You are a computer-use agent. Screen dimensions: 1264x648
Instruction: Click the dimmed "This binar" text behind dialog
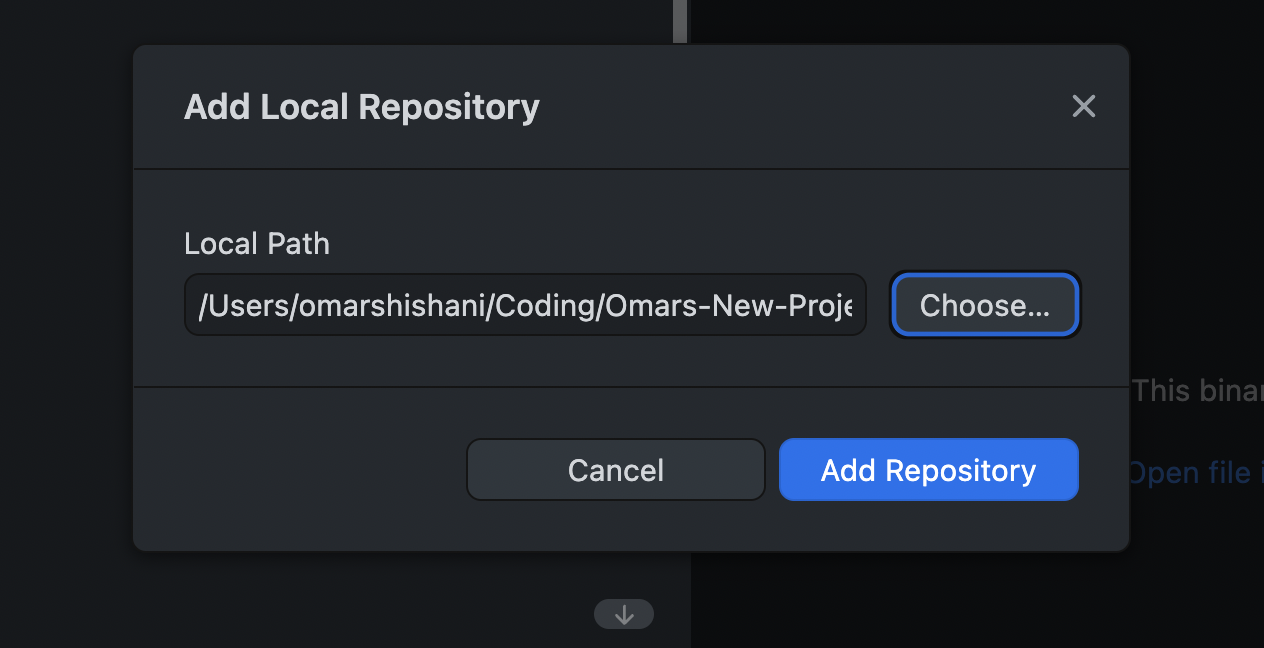point(1196,390)
